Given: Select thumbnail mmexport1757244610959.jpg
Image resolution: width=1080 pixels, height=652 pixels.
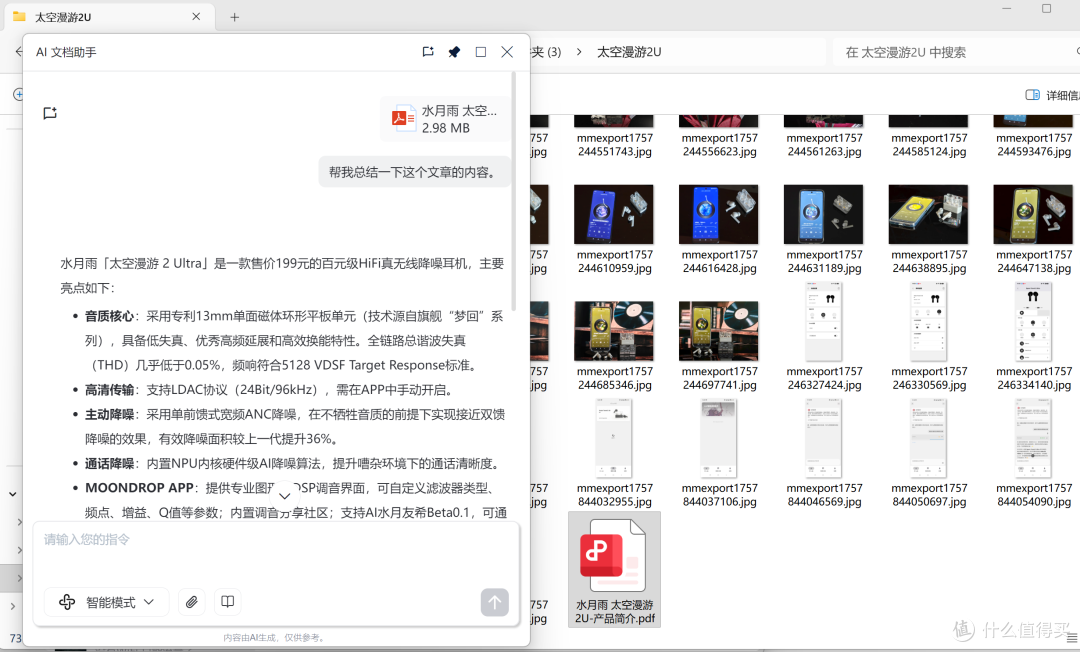Looking at the screenshot, I should click(614, 214).
